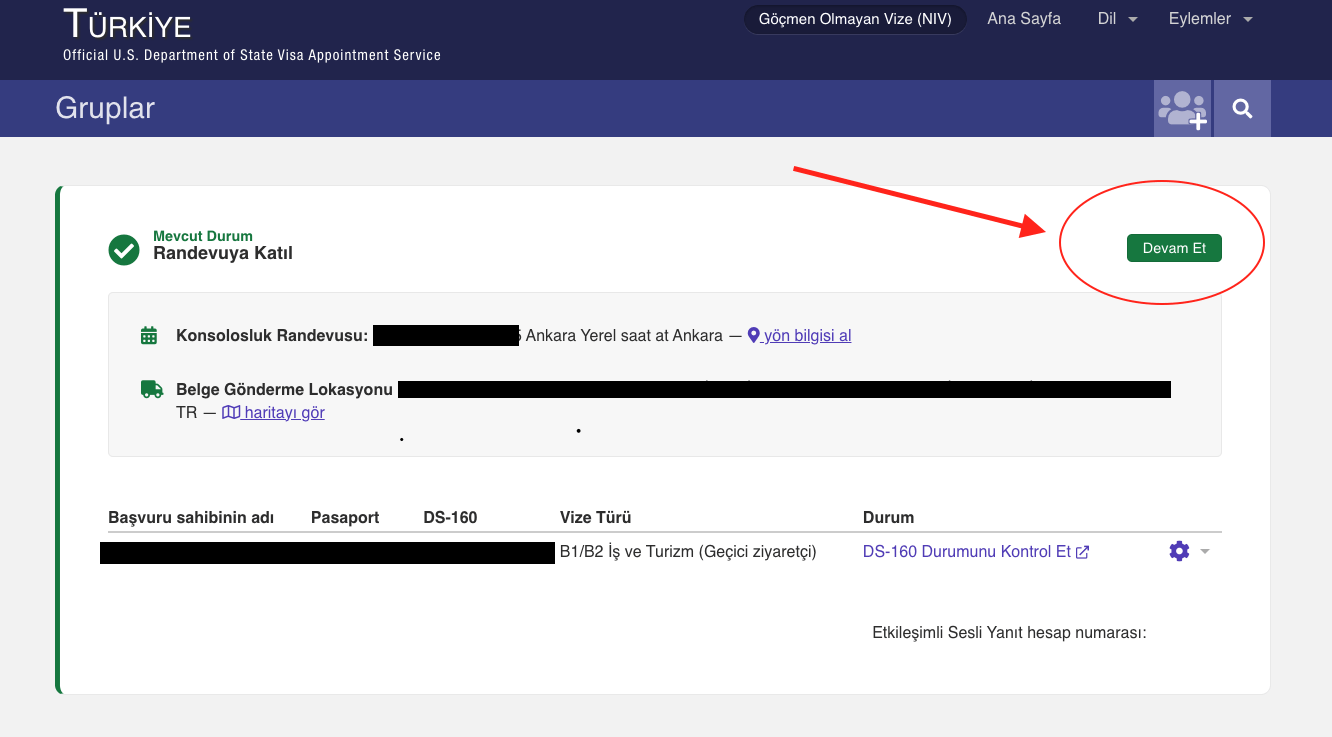Open applicant actions gear icon
The image size is (1332, 737).
[1179, 551]
